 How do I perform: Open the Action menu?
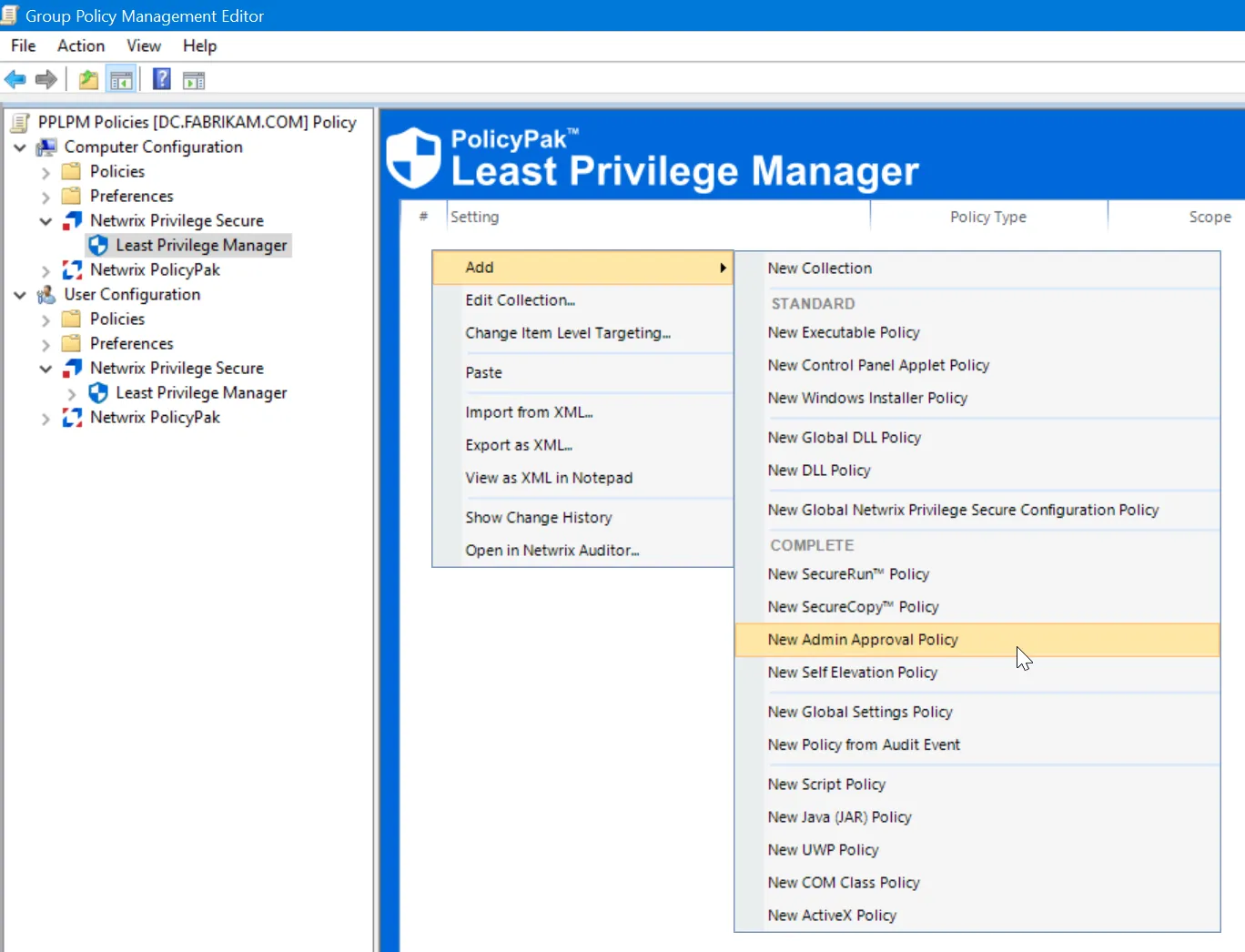(x=80, y=46)
